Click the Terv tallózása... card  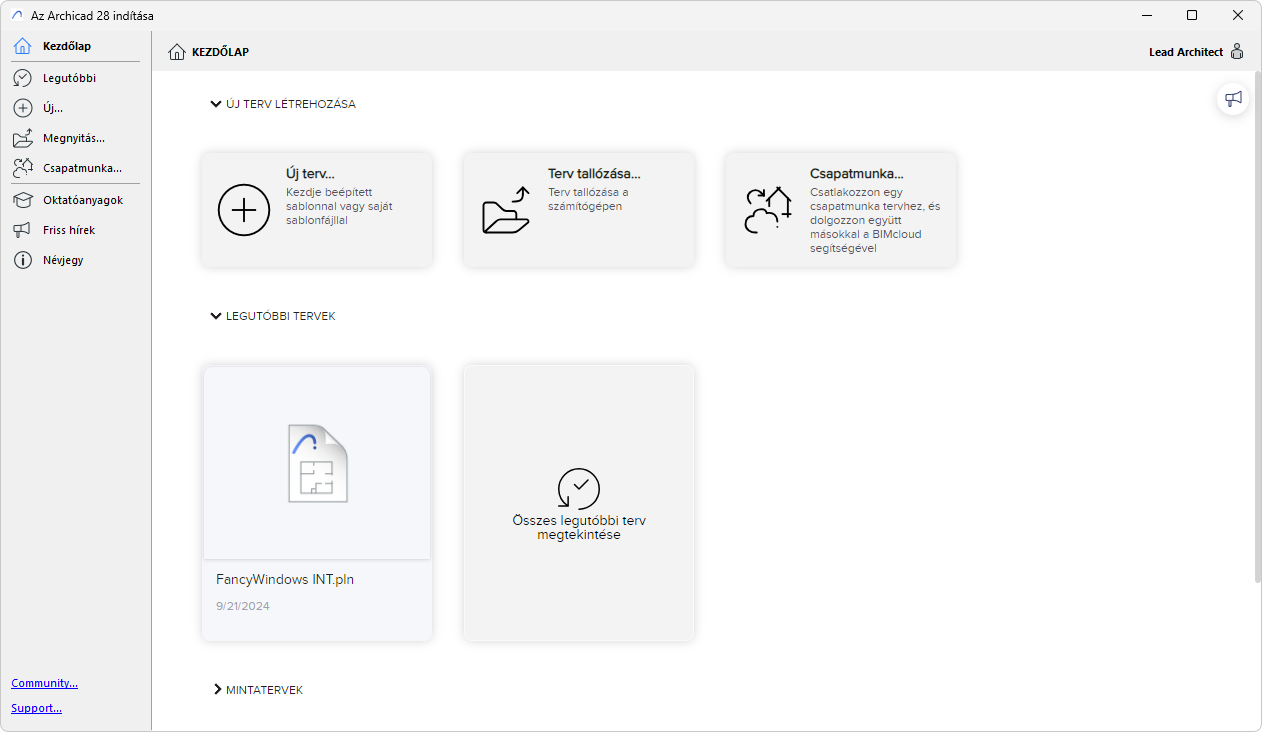(x=579, y=209)
